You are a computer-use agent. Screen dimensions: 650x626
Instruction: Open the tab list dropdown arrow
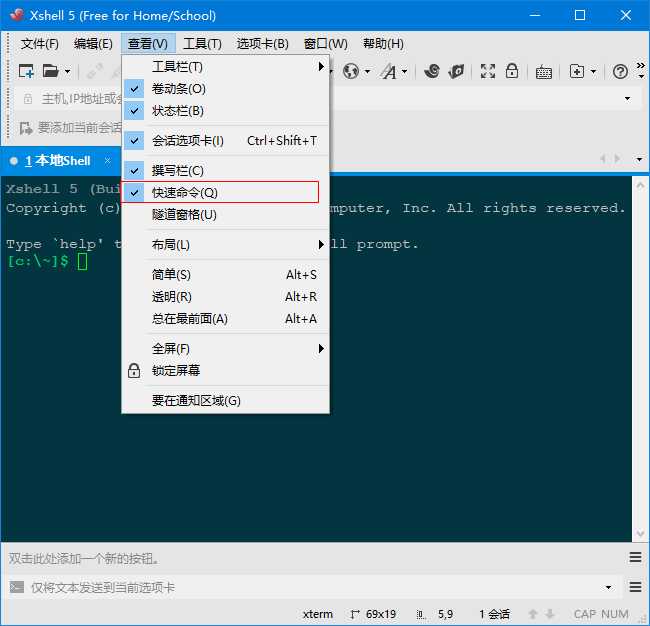pos(639,159)
